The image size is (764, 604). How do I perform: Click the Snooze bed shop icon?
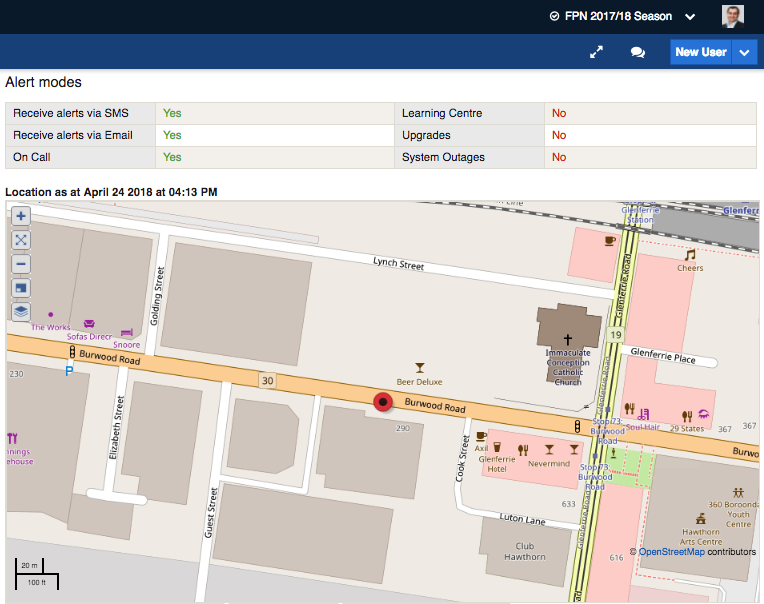(127, 333)
